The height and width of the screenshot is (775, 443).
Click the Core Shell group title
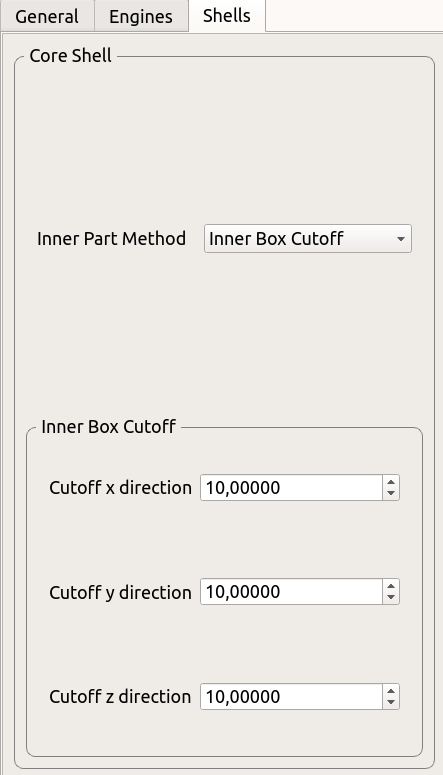(x=71, y=55)
